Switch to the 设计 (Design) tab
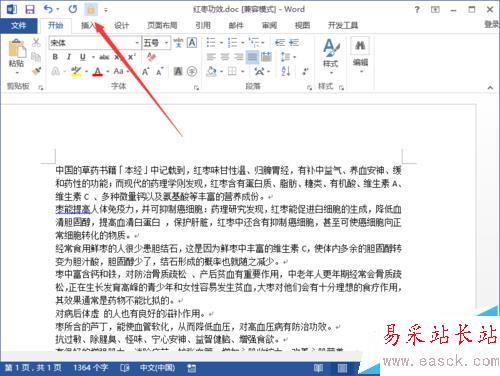This screenshot has height=376, width=500. pos(121,25)
